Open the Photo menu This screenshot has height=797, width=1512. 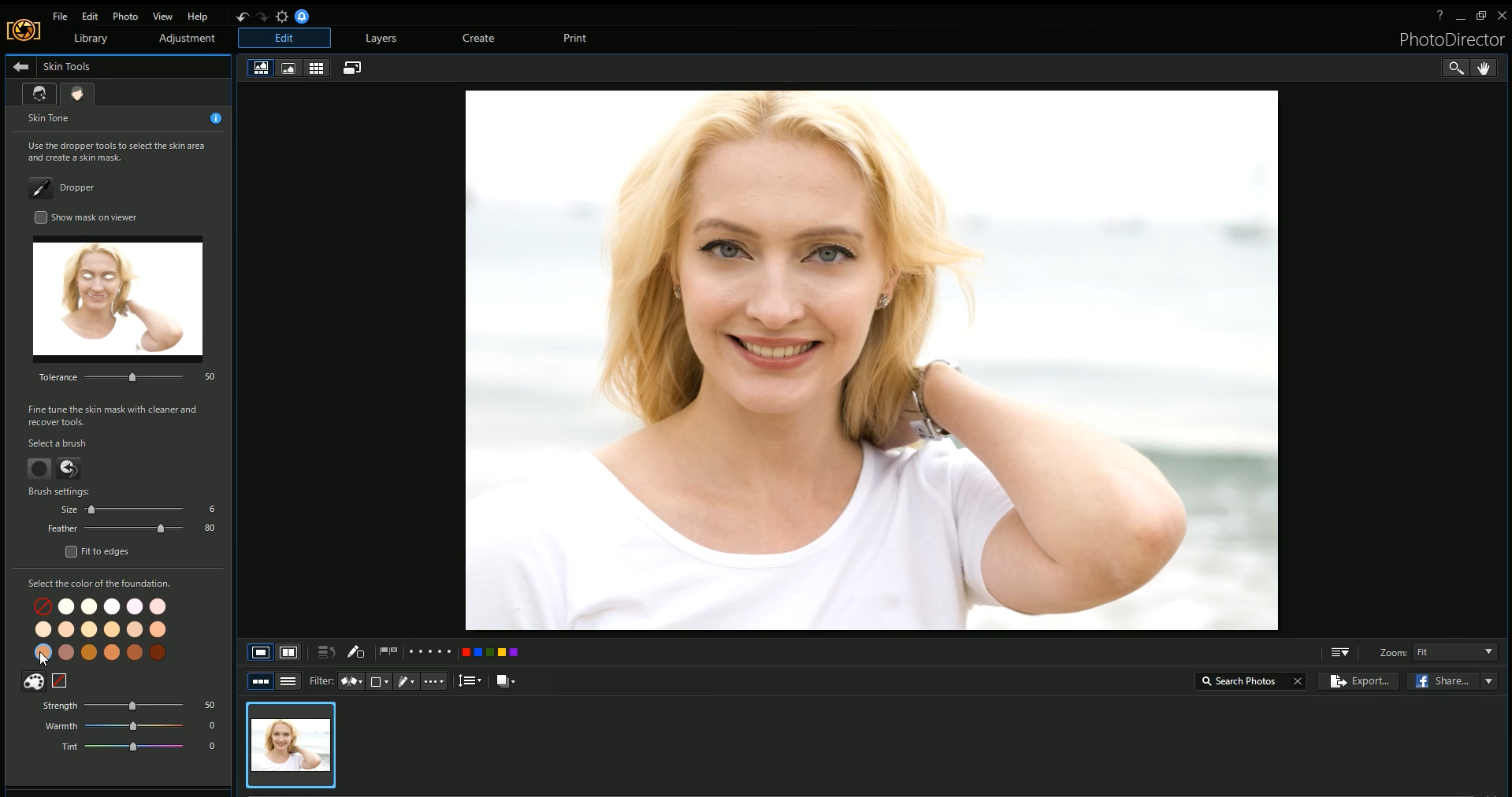[x=125, y=17]
